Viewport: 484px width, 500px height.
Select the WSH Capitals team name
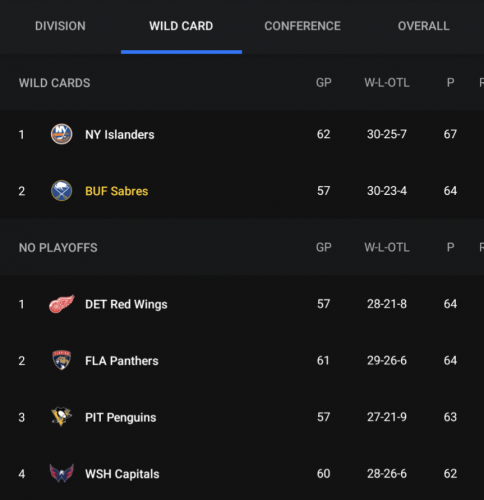[122, 474]
